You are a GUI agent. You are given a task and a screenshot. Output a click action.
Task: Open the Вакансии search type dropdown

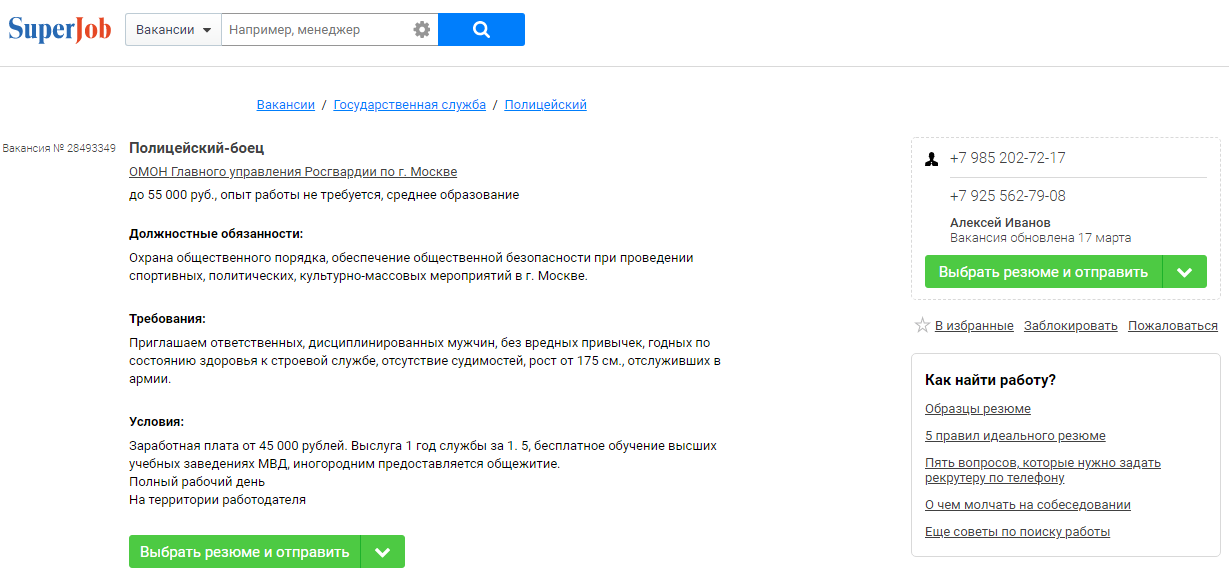coord(173,30)
